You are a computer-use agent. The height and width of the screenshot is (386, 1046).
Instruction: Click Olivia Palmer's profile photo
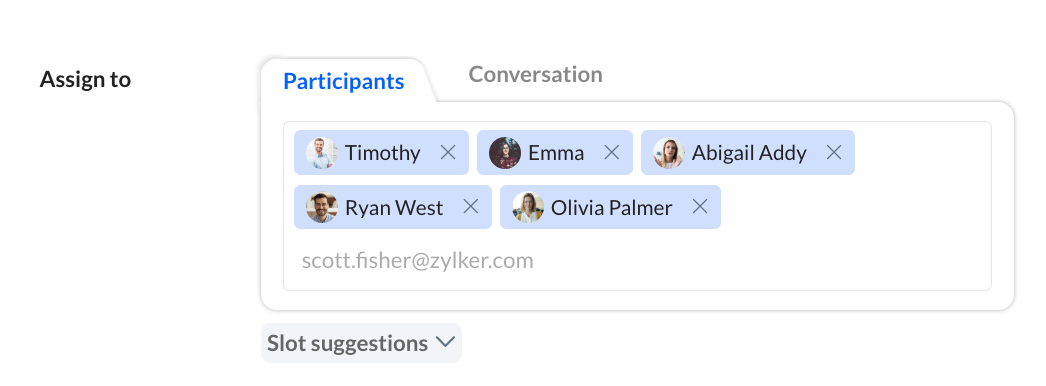click(x=528, y=207)
